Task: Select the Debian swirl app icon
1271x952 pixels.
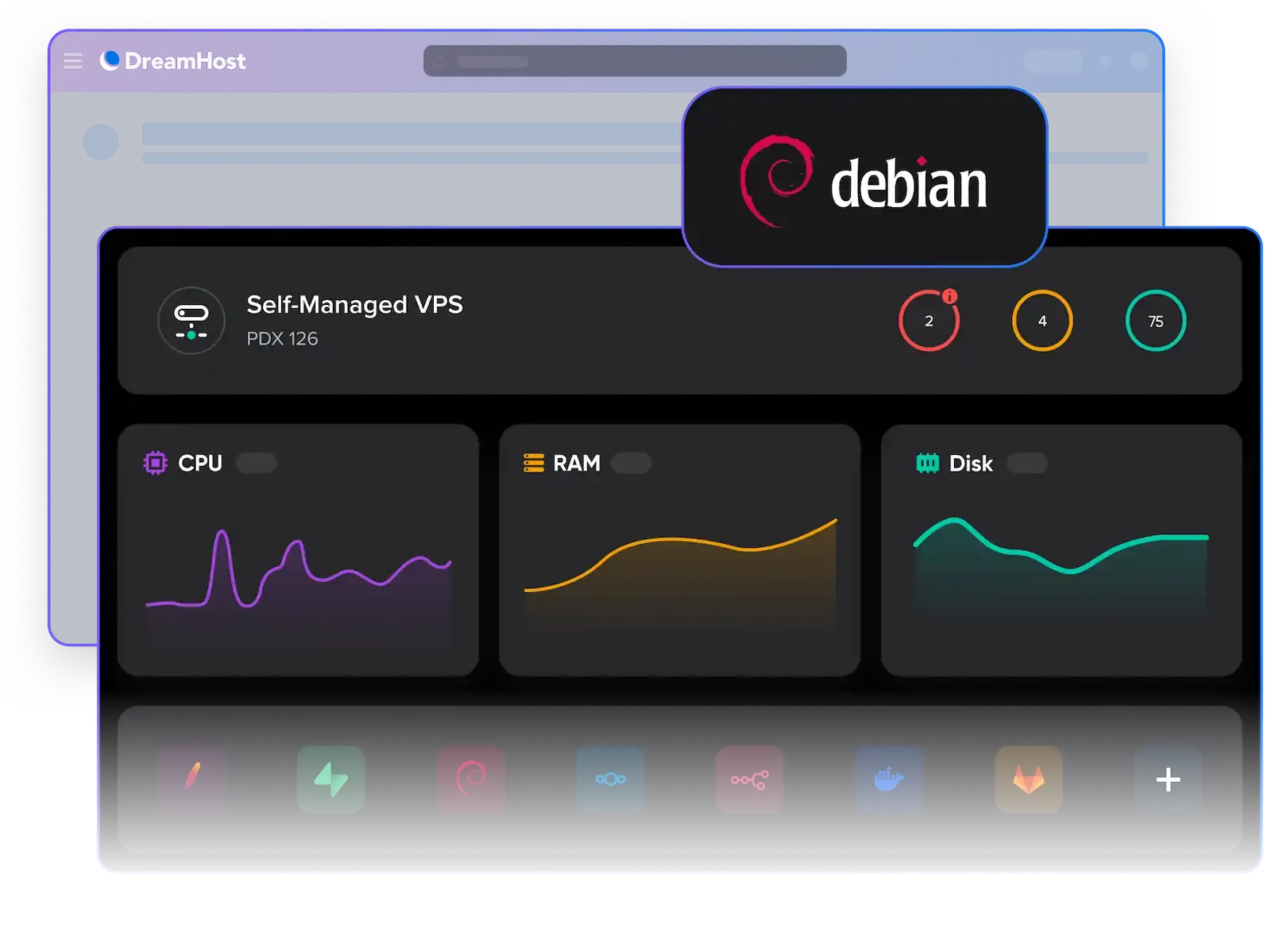Action: coord(471,779)
